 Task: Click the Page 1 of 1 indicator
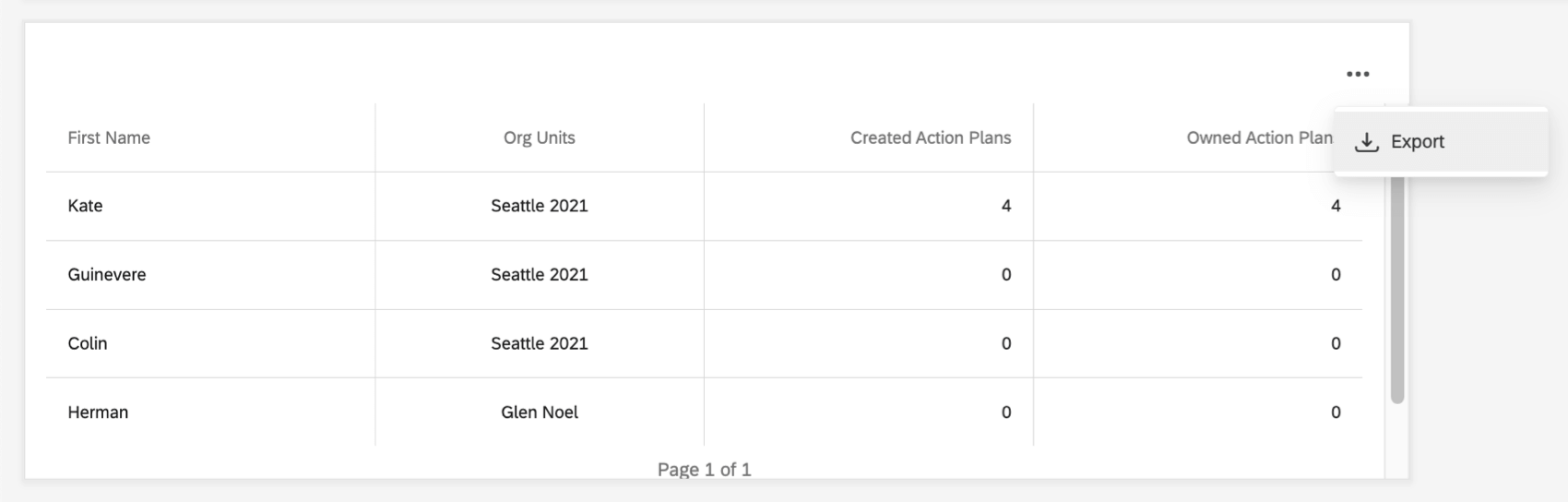[705, 470]
